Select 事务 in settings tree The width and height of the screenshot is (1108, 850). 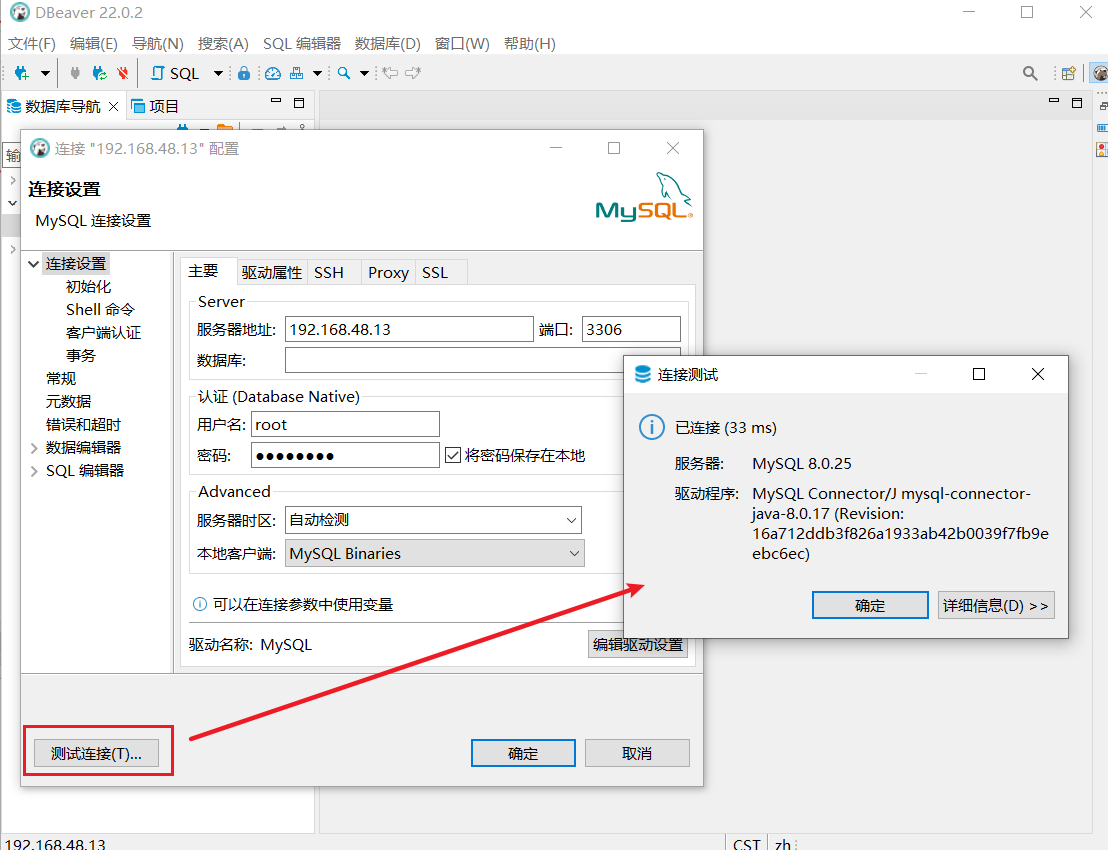(81, 355)
